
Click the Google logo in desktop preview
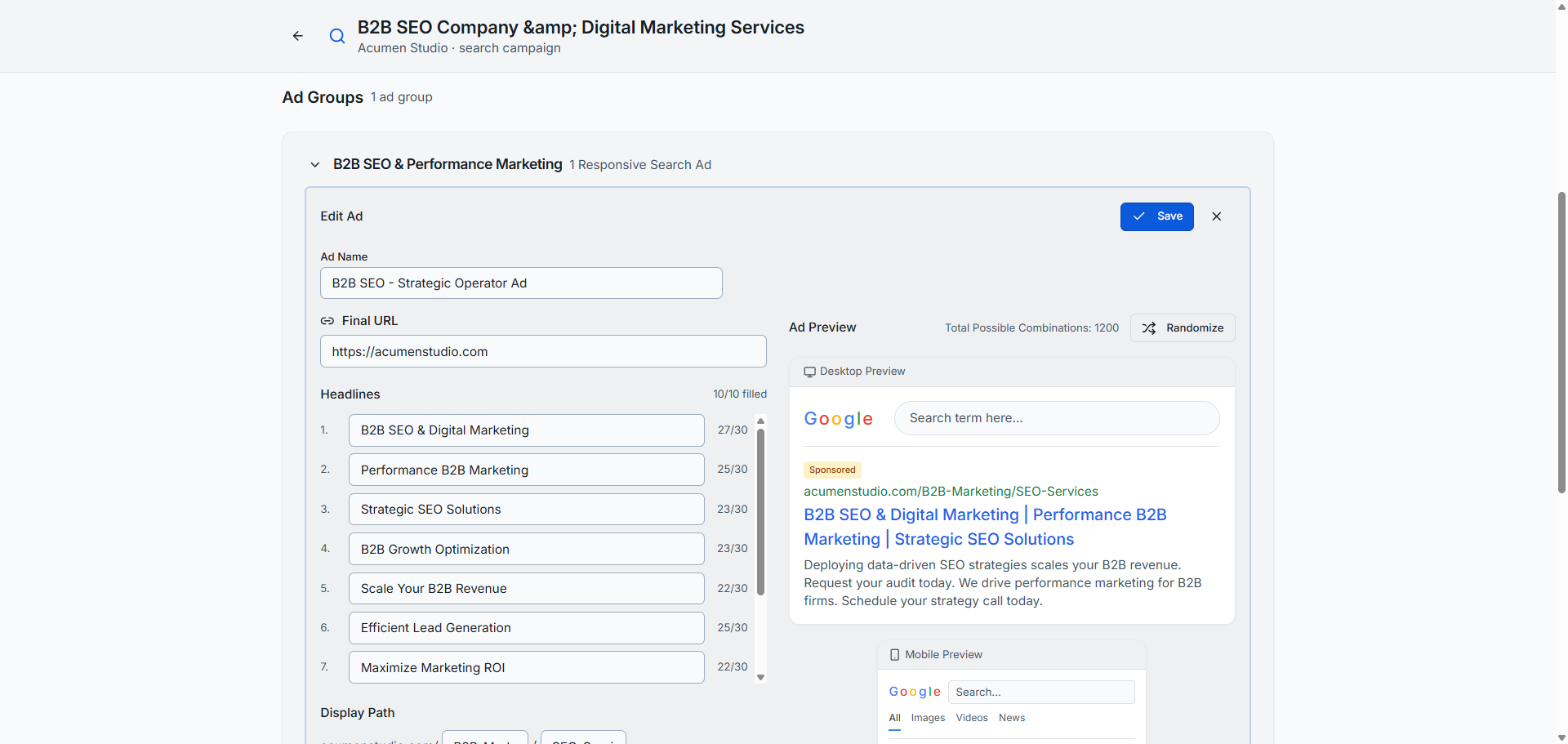point(839,419)
